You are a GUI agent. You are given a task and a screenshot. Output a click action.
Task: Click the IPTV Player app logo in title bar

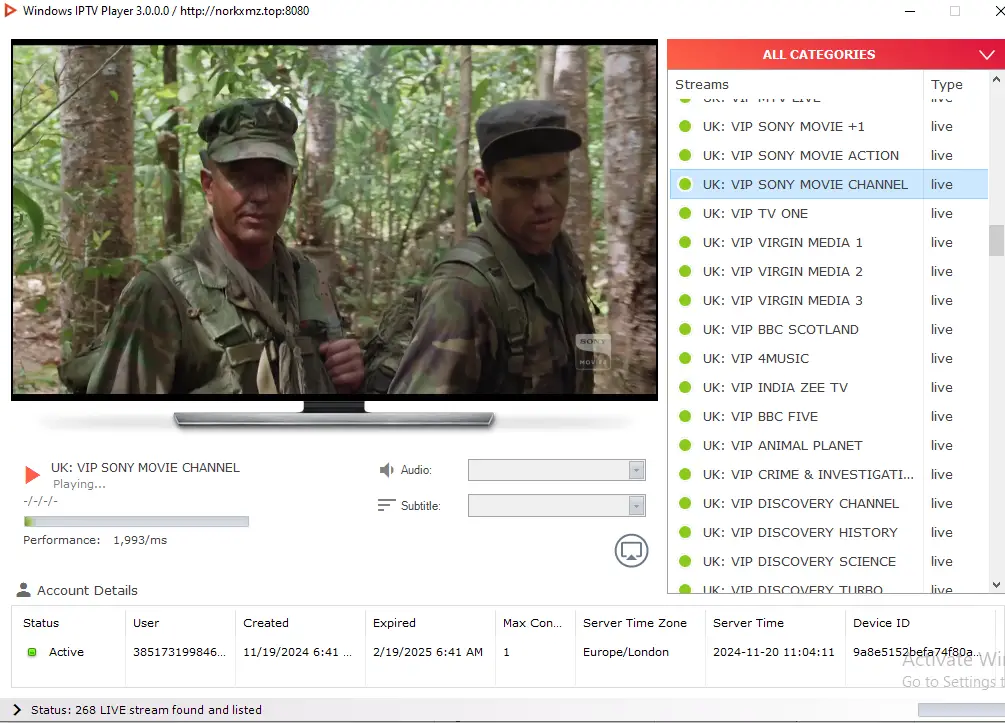coord(10,11)
